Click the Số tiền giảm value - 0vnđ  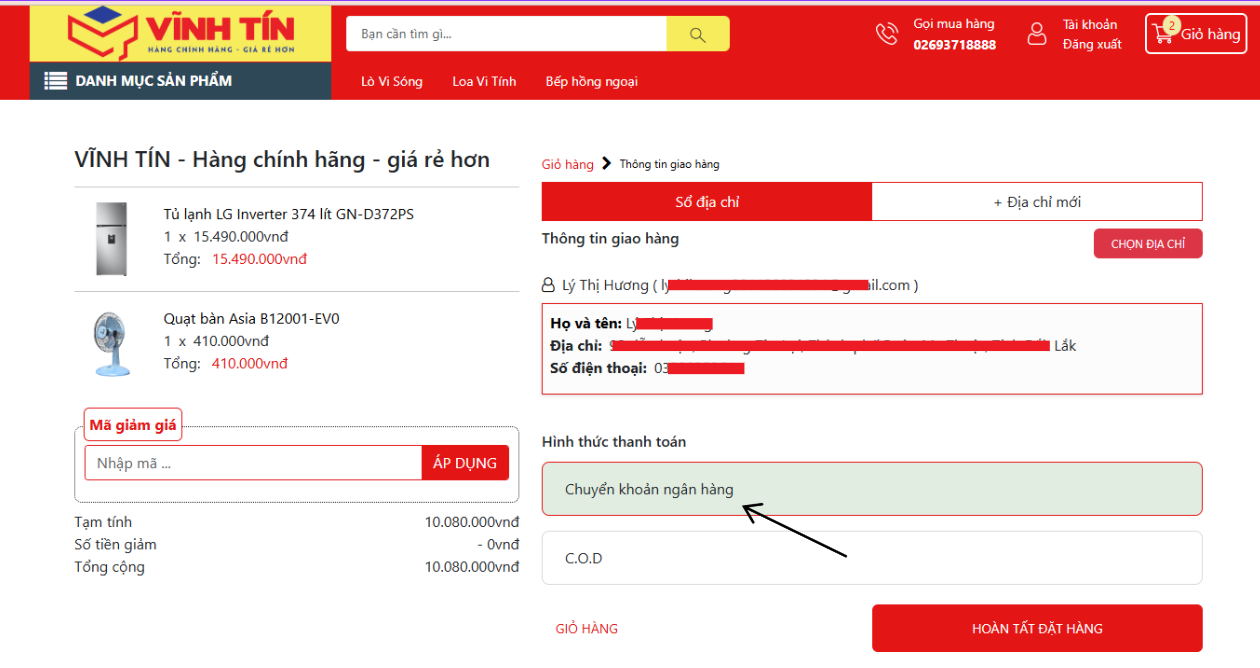click(x=499, y=545)
